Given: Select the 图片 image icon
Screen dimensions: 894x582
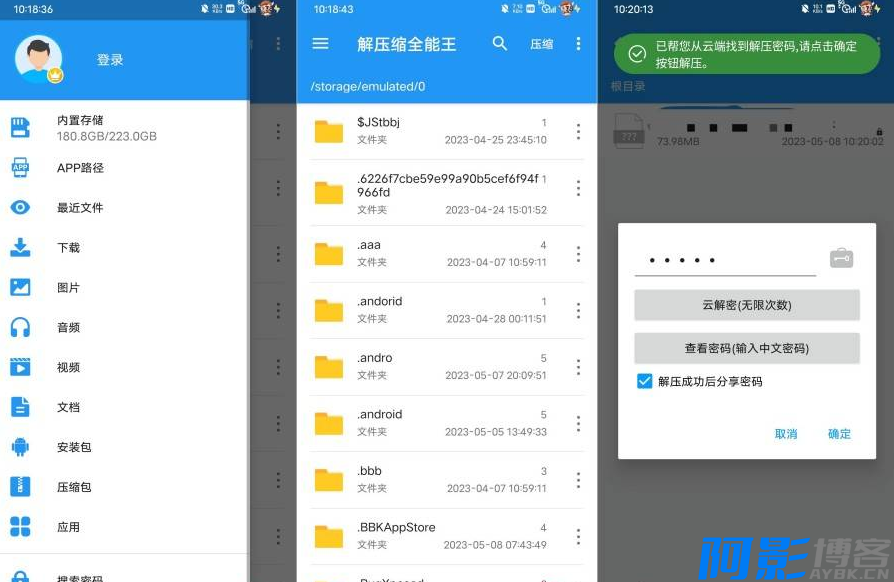Looking at the screenshot, I should pyautogui.click(x=21, y=287).
